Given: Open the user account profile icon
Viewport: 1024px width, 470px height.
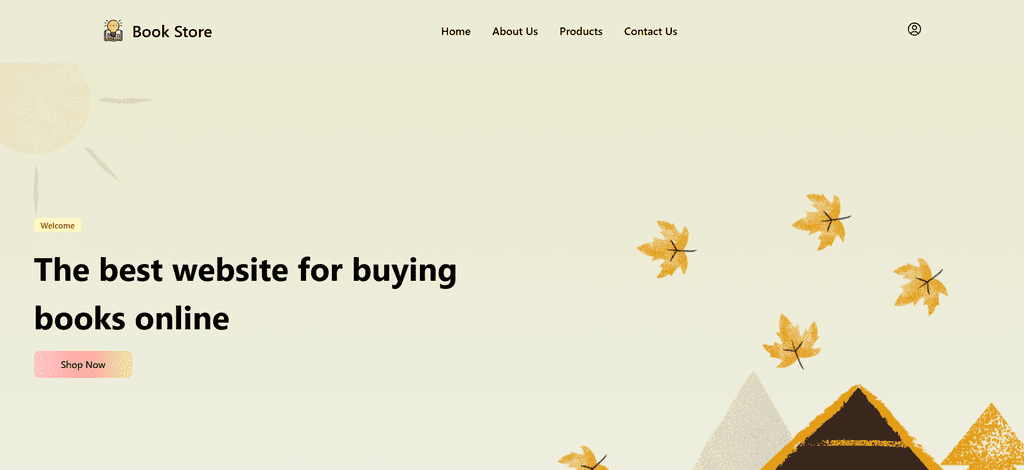Looking at the screenshot, I should click(x=914, y=29).
